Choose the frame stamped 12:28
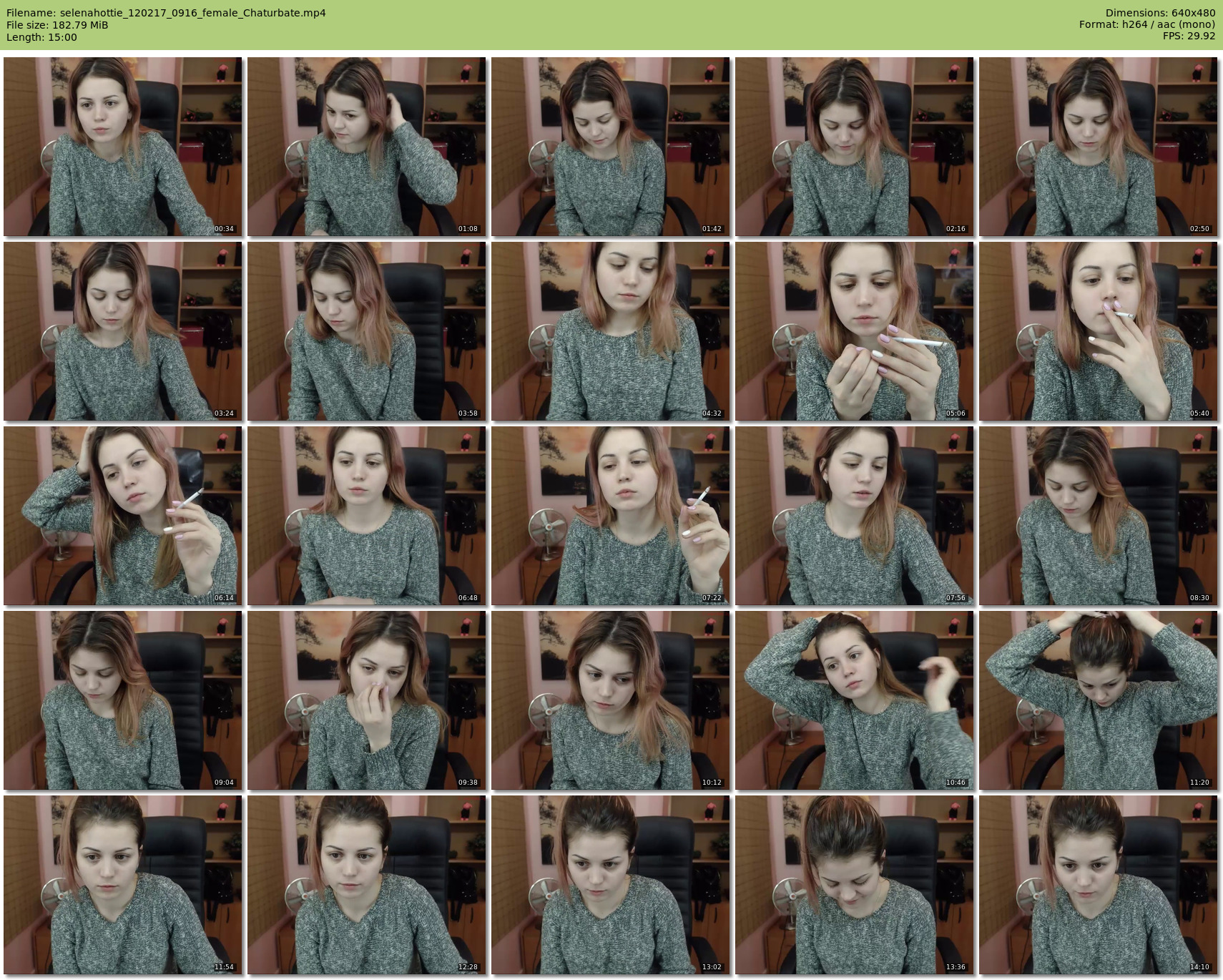The image size is (1223, 980). [367, 885]
